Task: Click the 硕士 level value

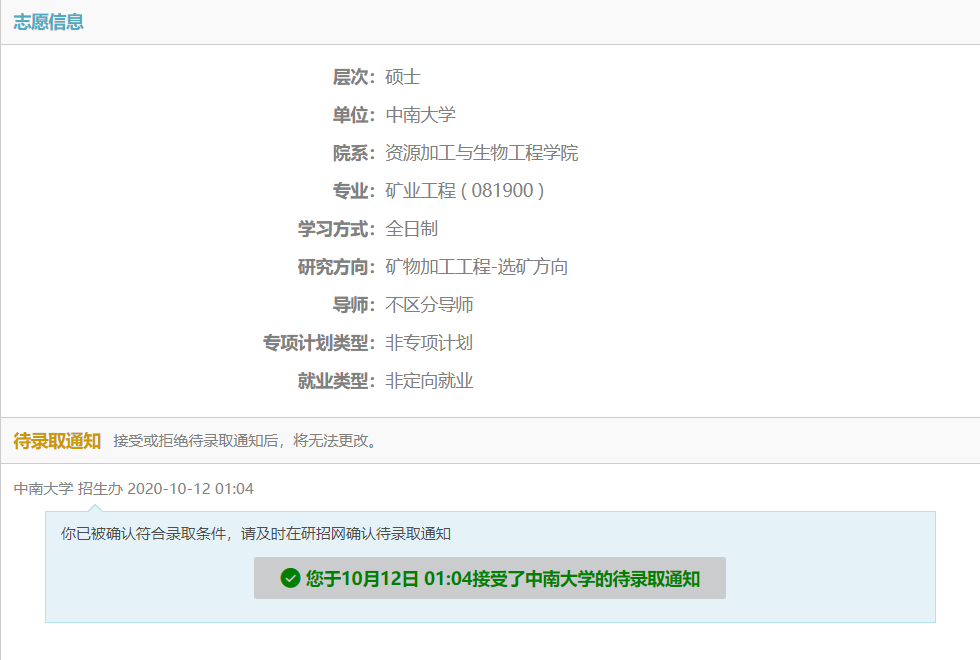Action: pyautogui.click(x=403, y=77)
